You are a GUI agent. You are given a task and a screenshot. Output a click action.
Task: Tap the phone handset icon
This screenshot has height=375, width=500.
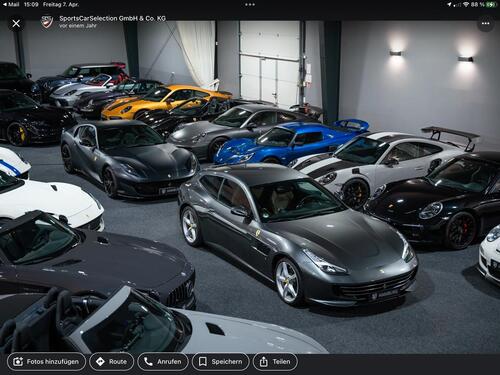point(148,362)
